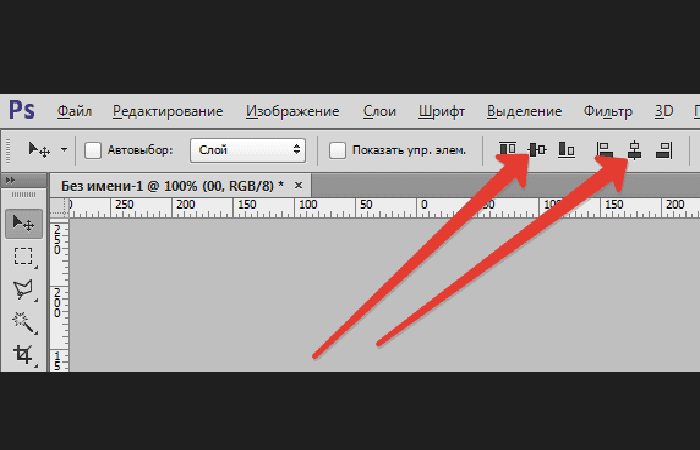
Task: Select the Move tool in the toolbox
Action: (x=24, y=224)
